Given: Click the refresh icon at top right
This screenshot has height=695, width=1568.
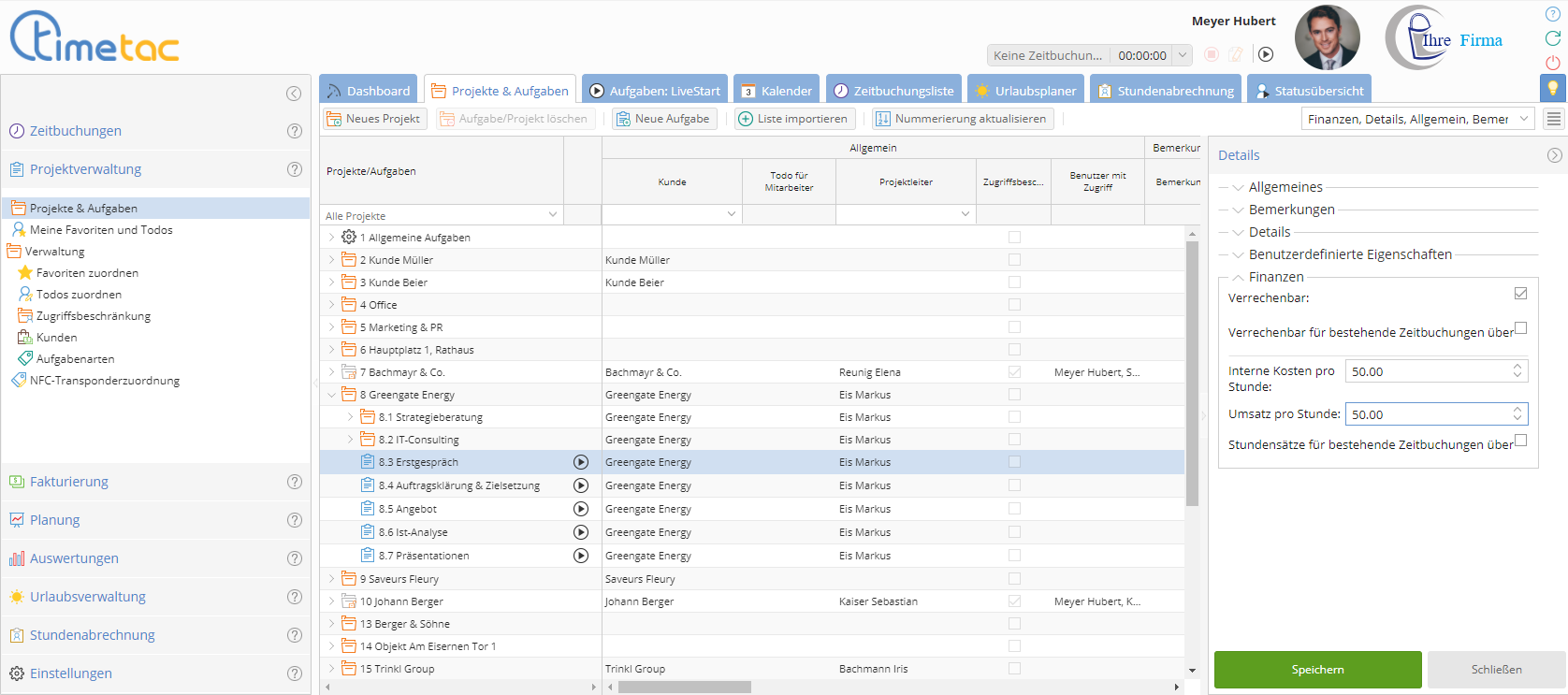Looking at the screenshot, I should 1553,38.
